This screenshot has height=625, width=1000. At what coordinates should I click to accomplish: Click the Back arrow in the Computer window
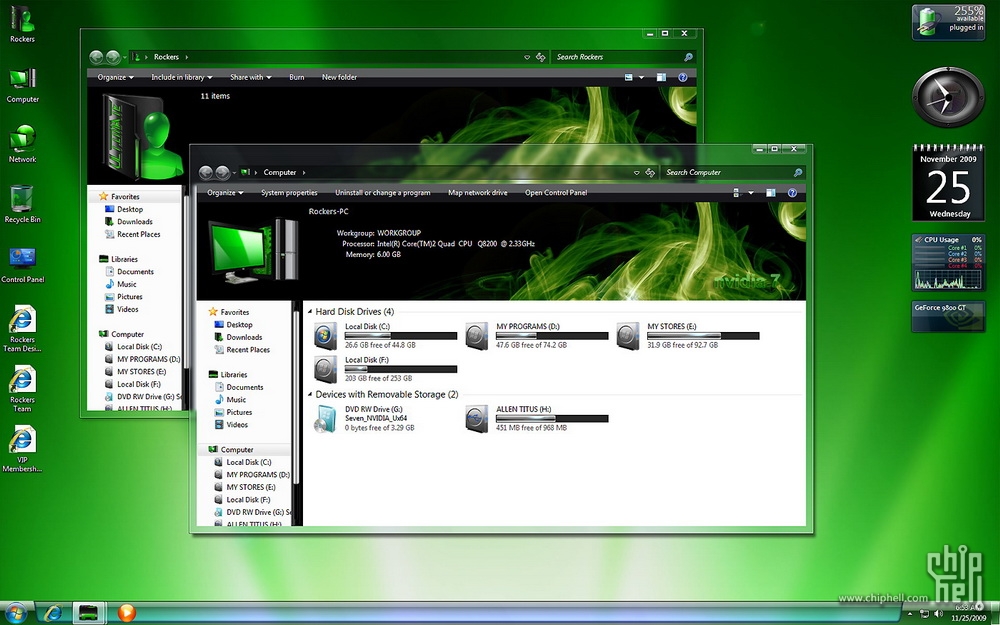[205, 172]
